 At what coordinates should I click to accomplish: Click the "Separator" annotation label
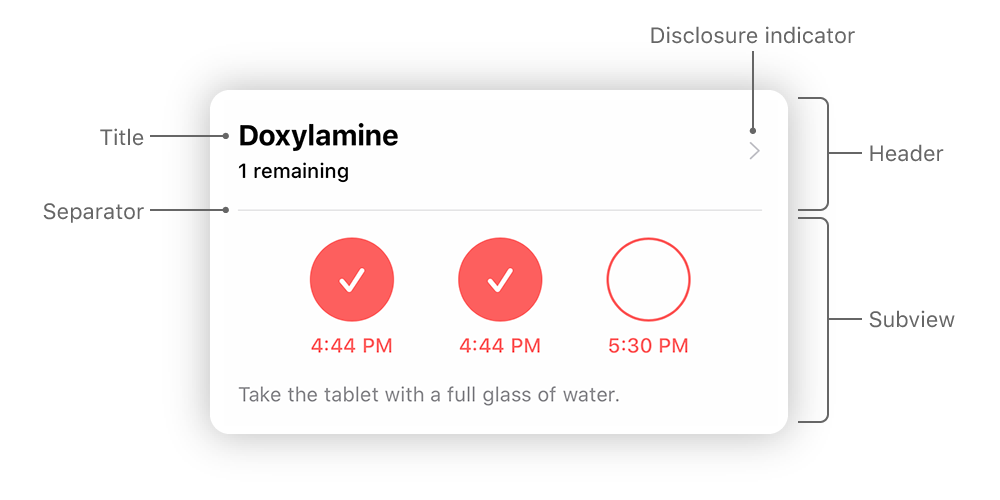tap(93, 212)
